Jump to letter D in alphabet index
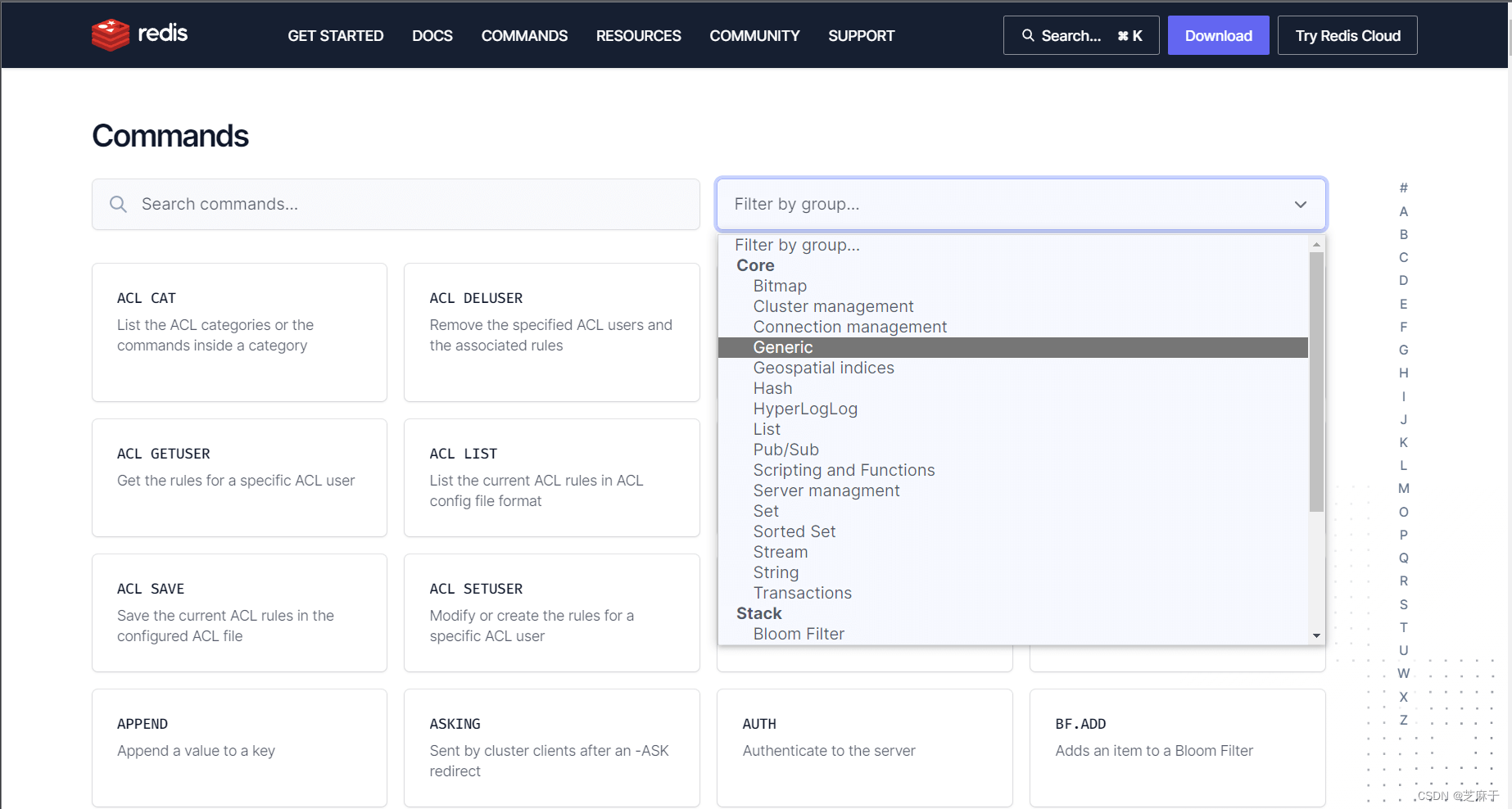Viewport: 1512px width, 809px height. pos(1404,280)
